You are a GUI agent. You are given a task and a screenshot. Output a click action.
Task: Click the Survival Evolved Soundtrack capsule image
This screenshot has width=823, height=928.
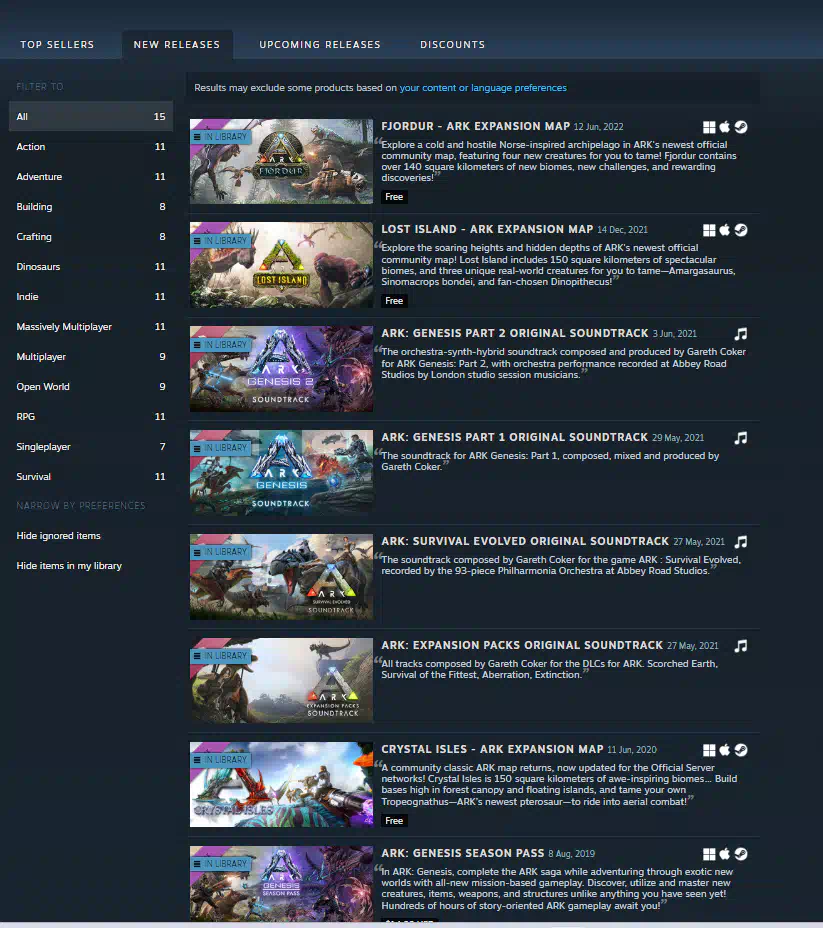282,577
